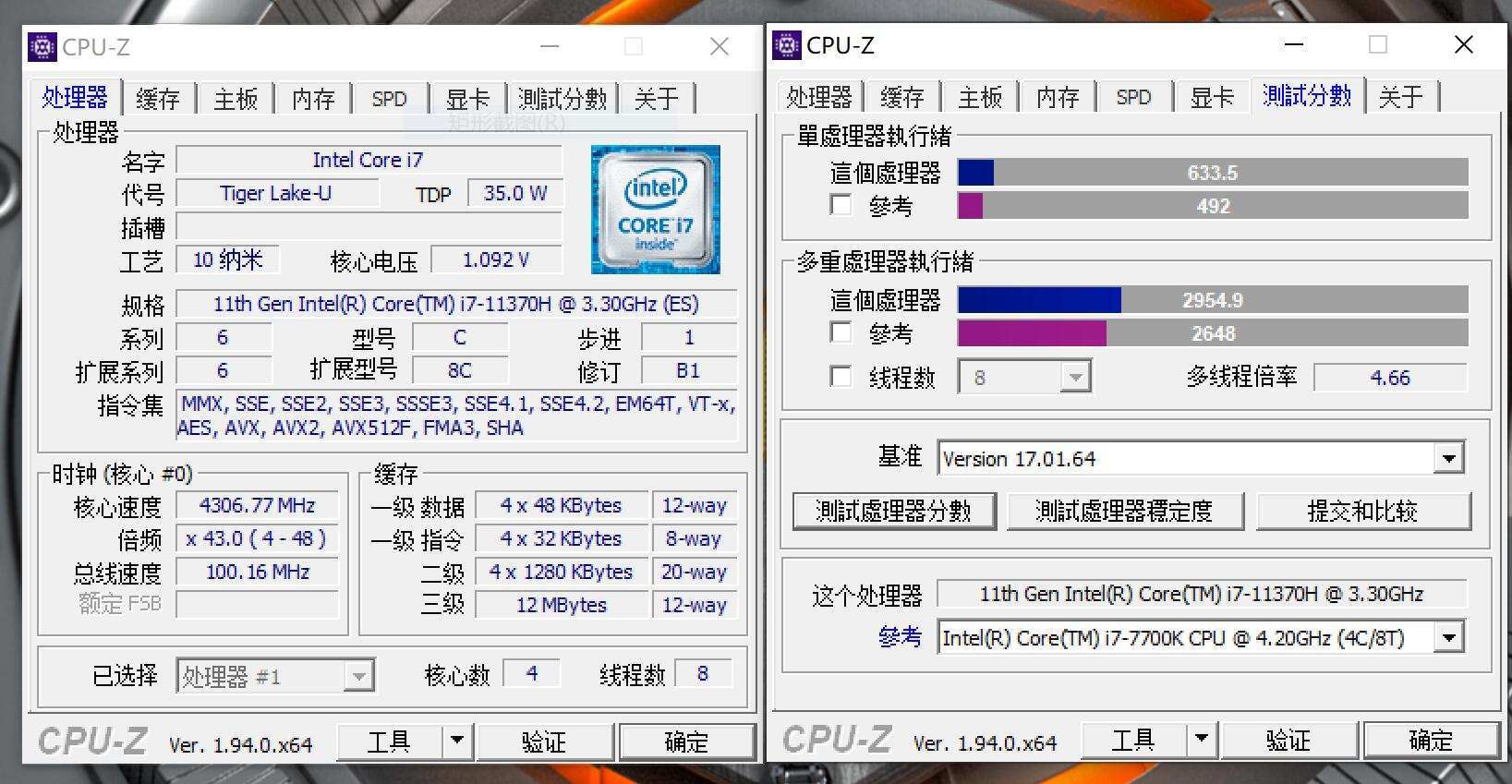Click 确定 button in the right window
The image size is (1512, 784).
1431,740
